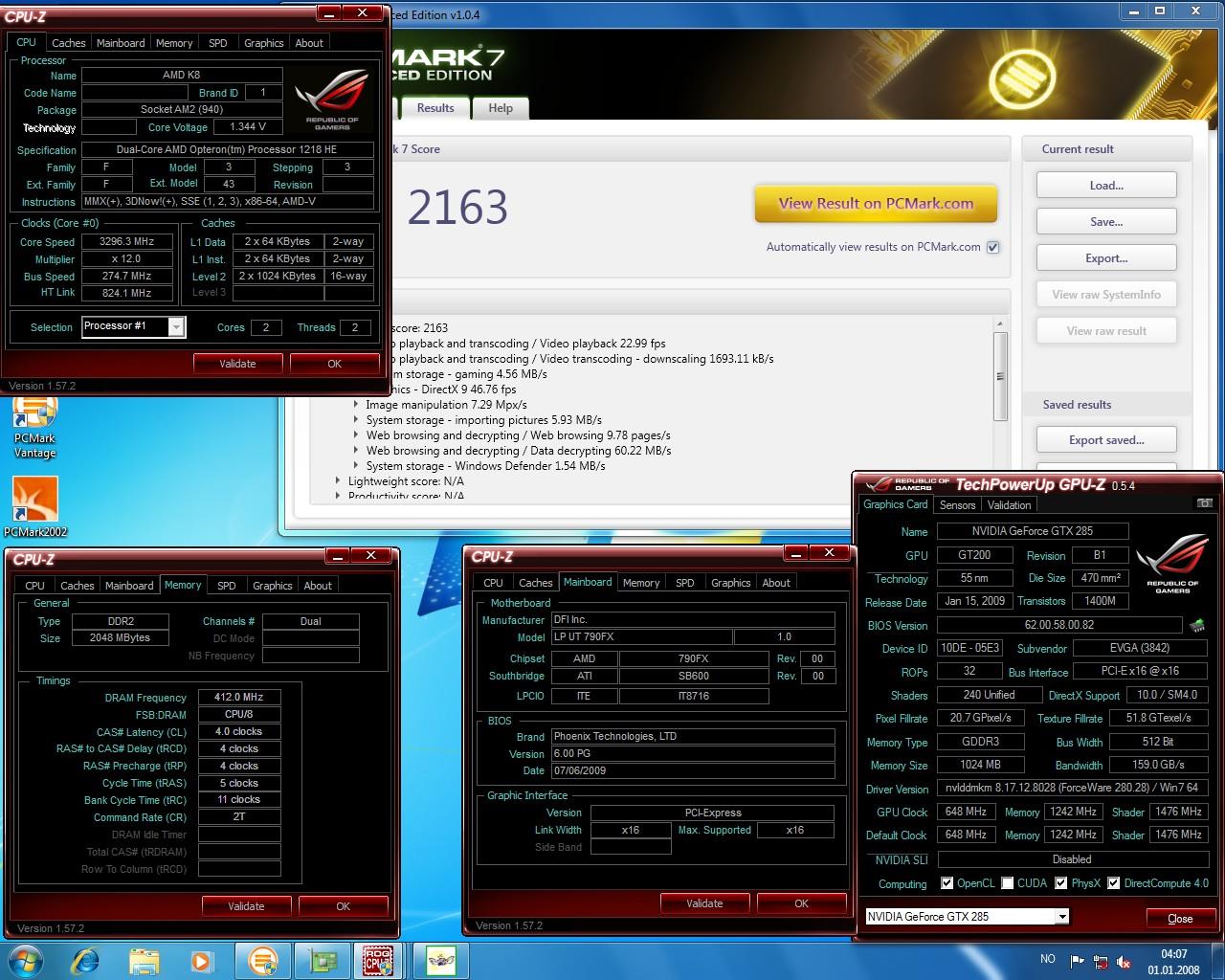Switch to Sensors tab in GPU-Z
The image size is (1225, 980).
click(957, 505)
